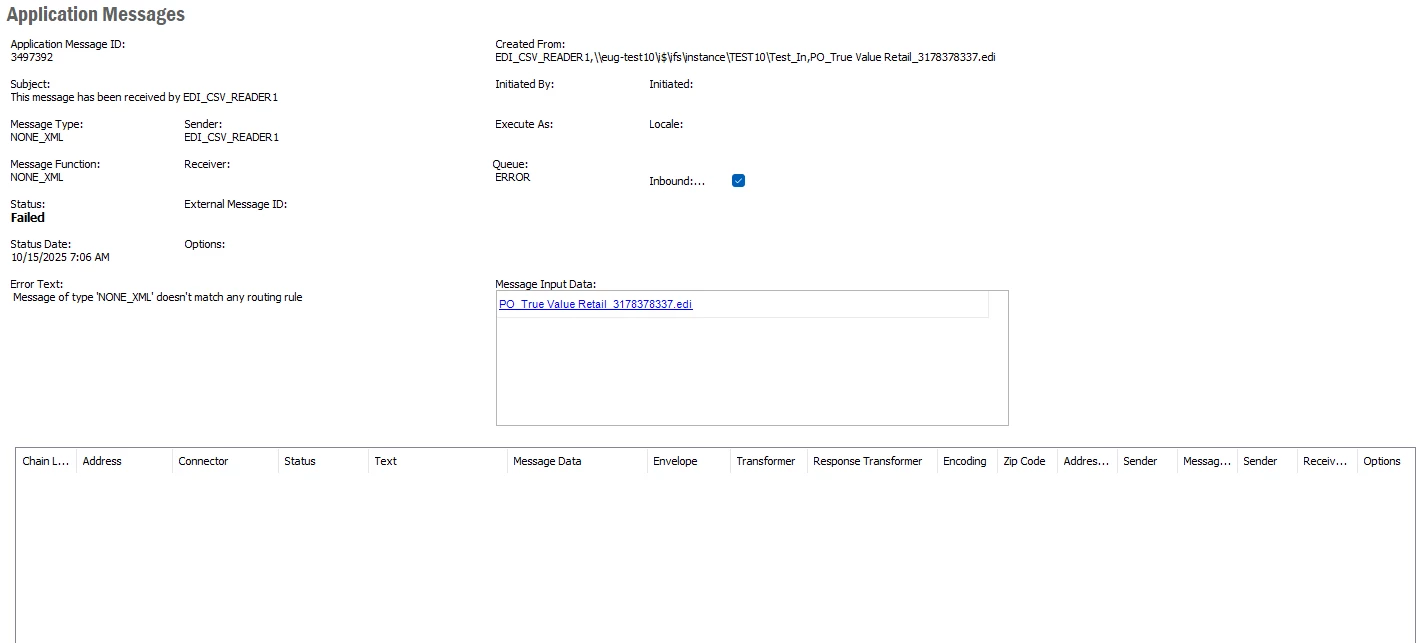Sort by Chain L... column header

point(46,461)
